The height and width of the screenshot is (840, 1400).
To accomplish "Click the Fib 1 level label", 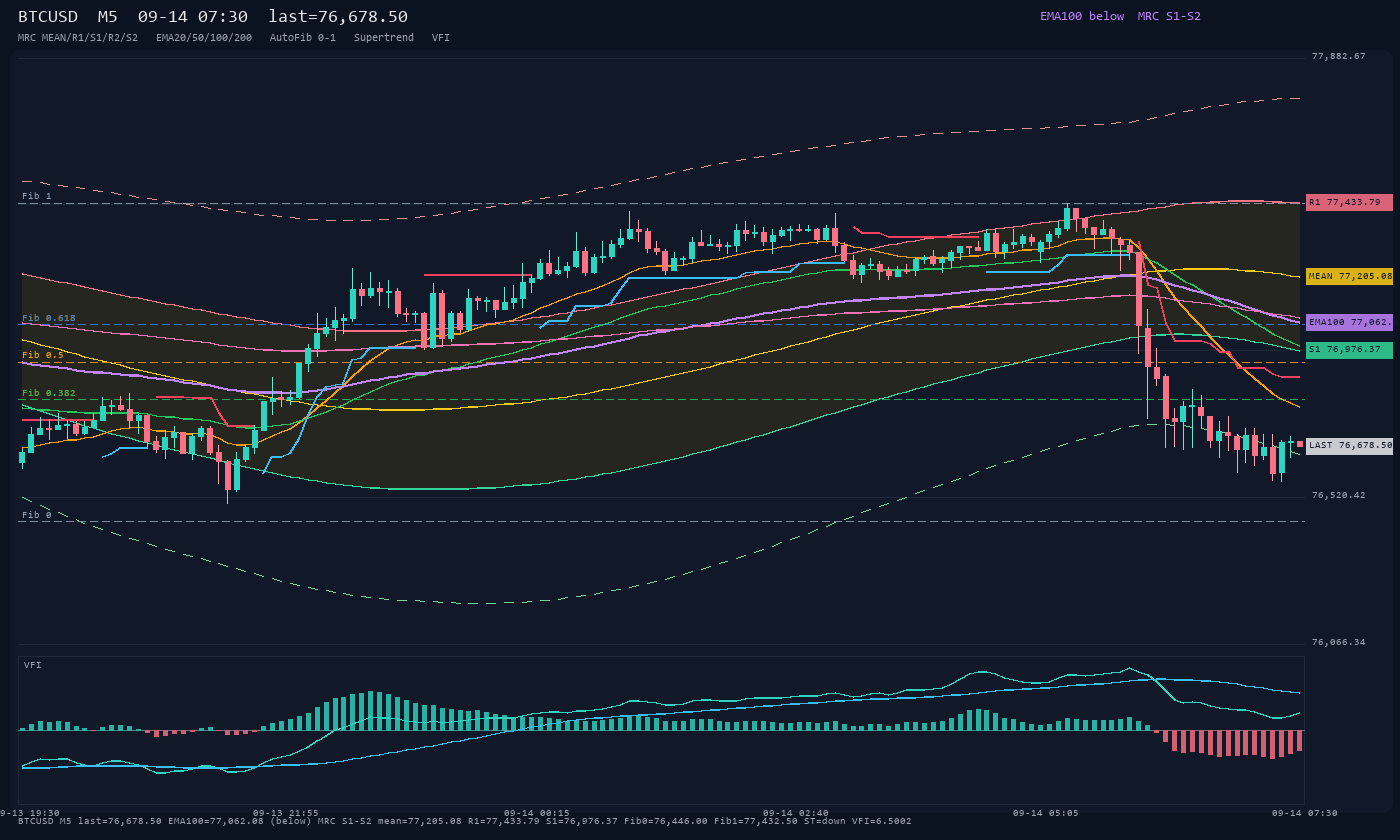I will tap(37, 197).
